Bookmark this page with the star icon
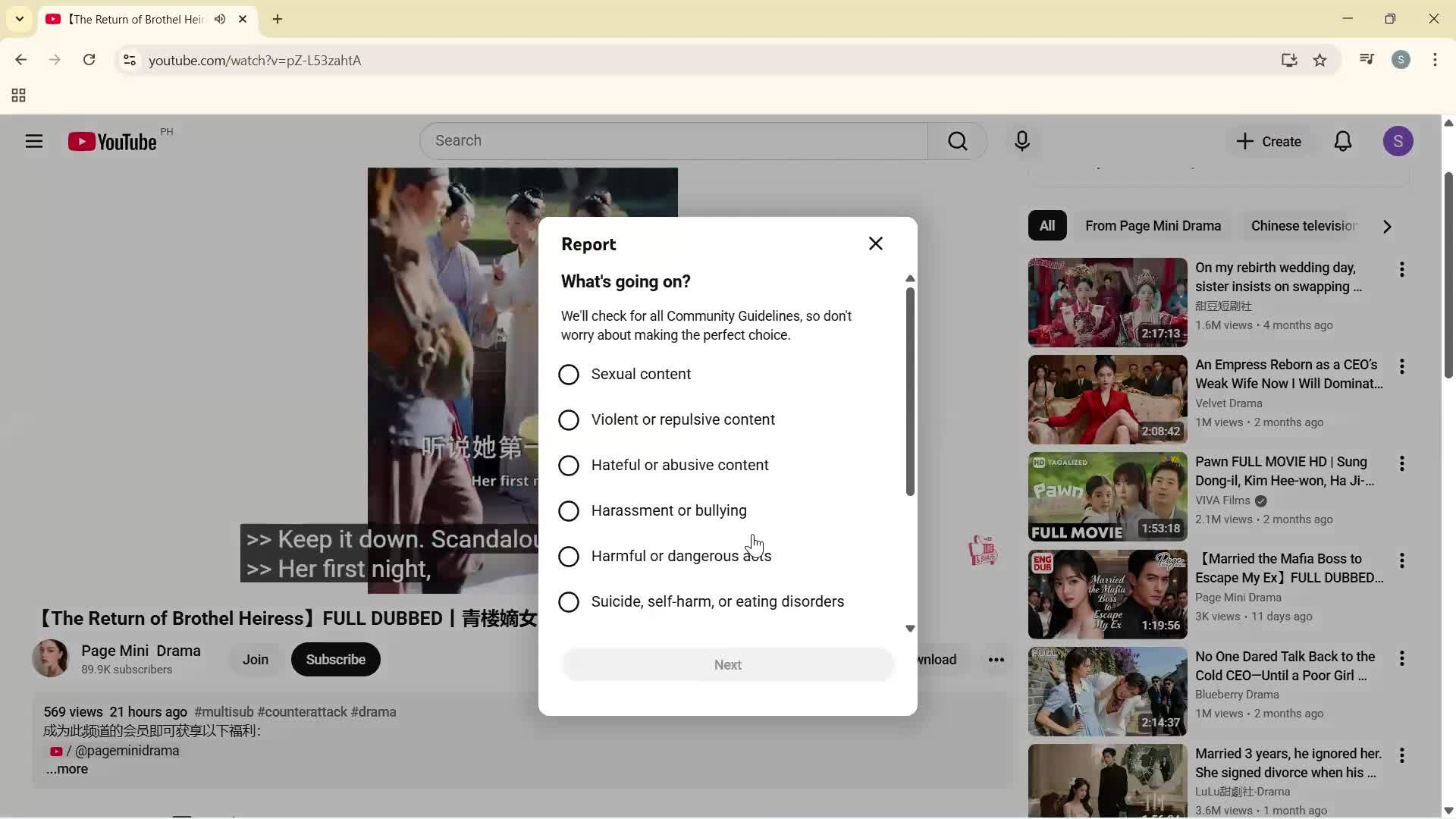Image resolution: width=1456 pixels, height=819 pixels. pos(1320,60)
